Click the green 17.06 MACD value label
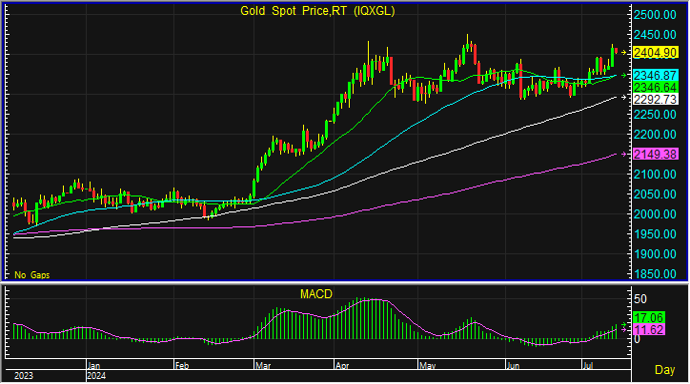Image resolution: width=690 pixels, height=384 pixels. click(649, 317)
